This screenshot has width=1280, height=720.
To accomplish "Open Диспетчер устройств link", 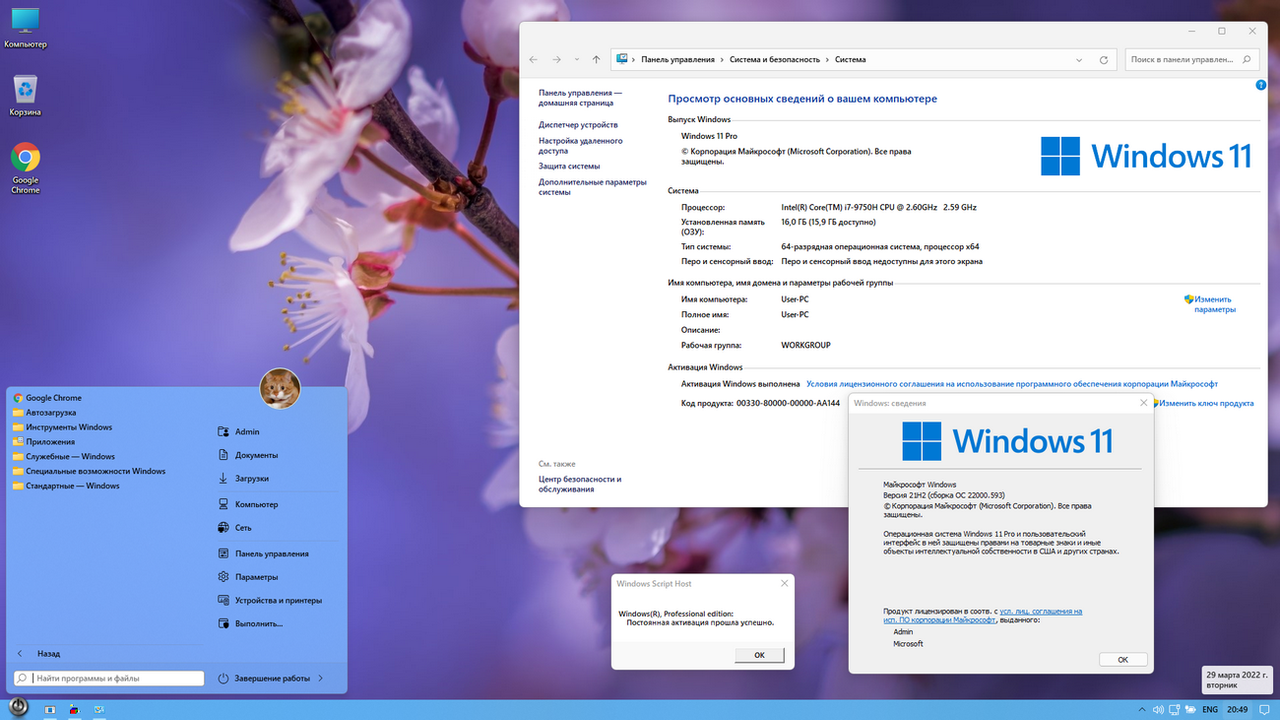I will pyautogui.click(x=578, y=125).
